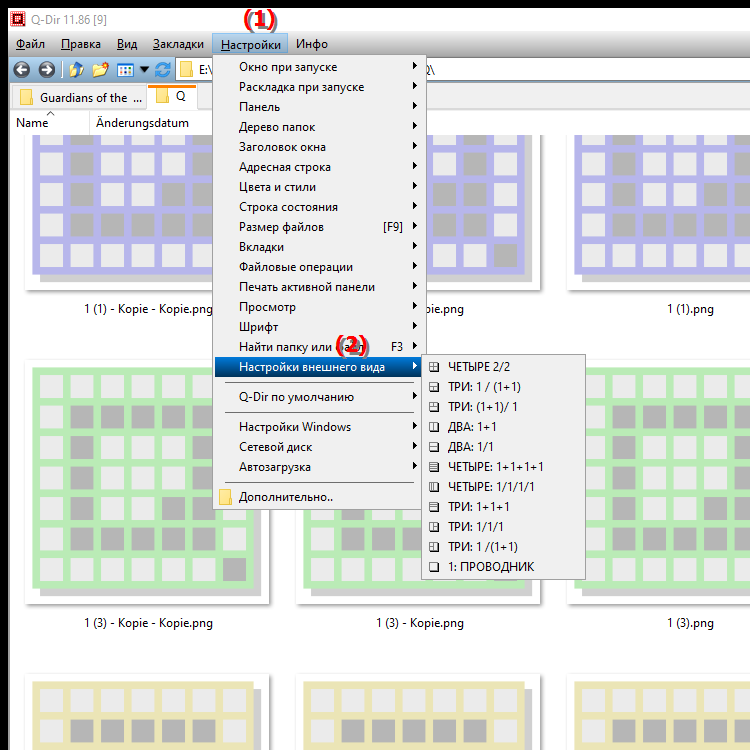Image resolution: width=750 pixels, height=750 pixels.
Task: Sort by the Name column header
Action: (50, 123)
